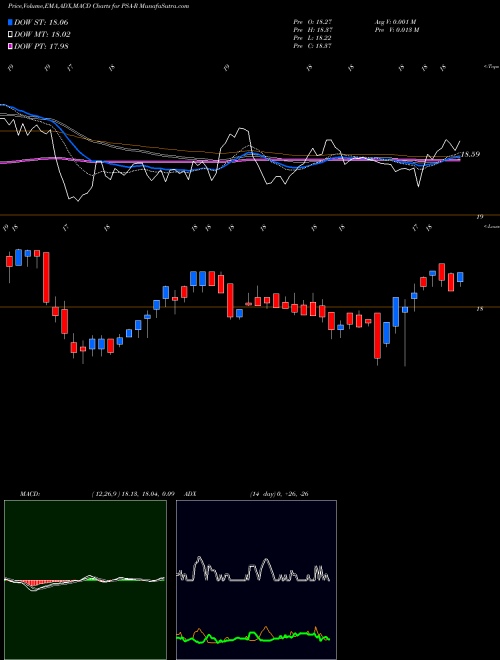Click the blue swatch beside DOW ST
Screen dimensions: 500x660
coord(10,22)
